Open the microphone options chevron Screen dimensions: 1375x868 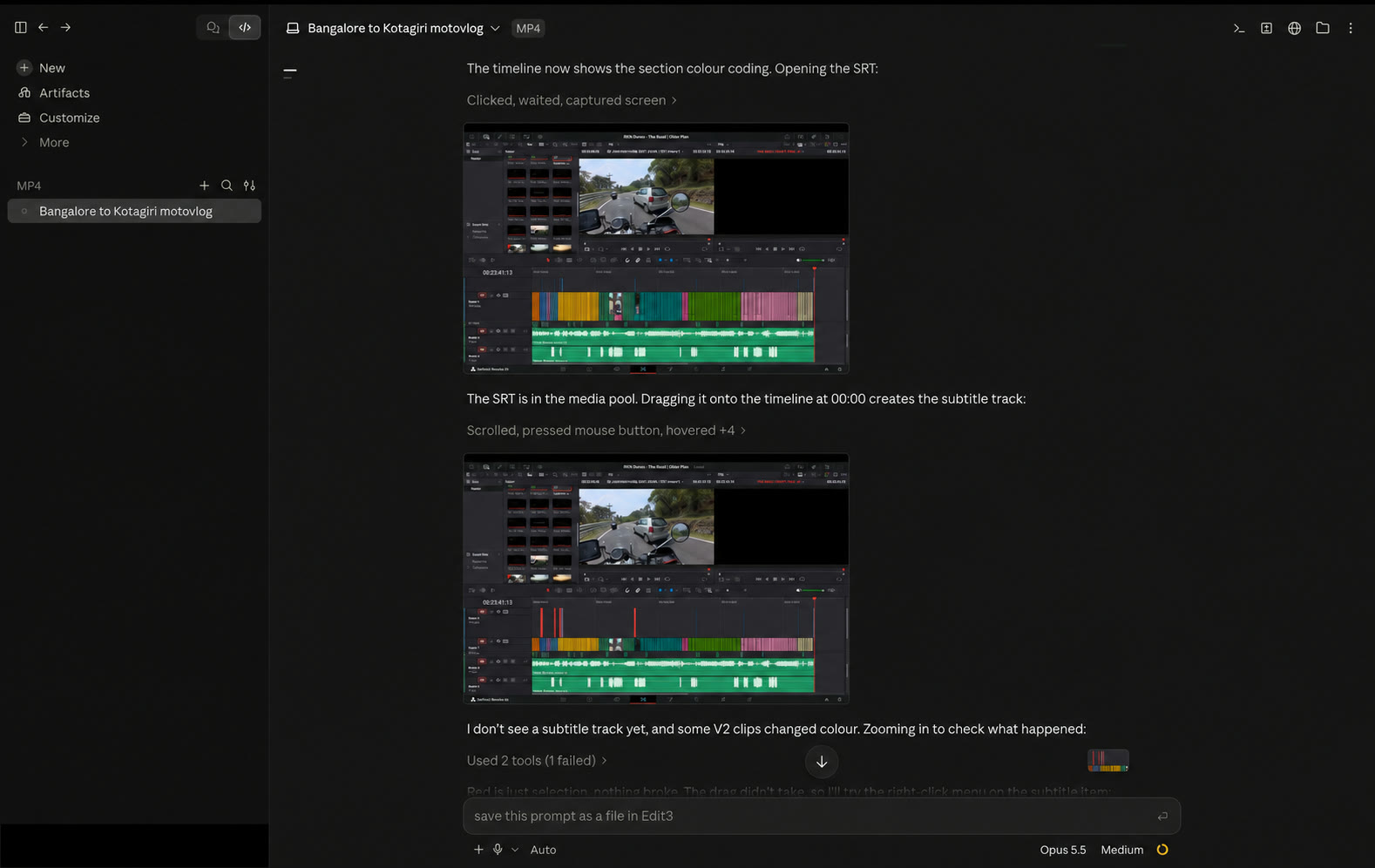515,850
